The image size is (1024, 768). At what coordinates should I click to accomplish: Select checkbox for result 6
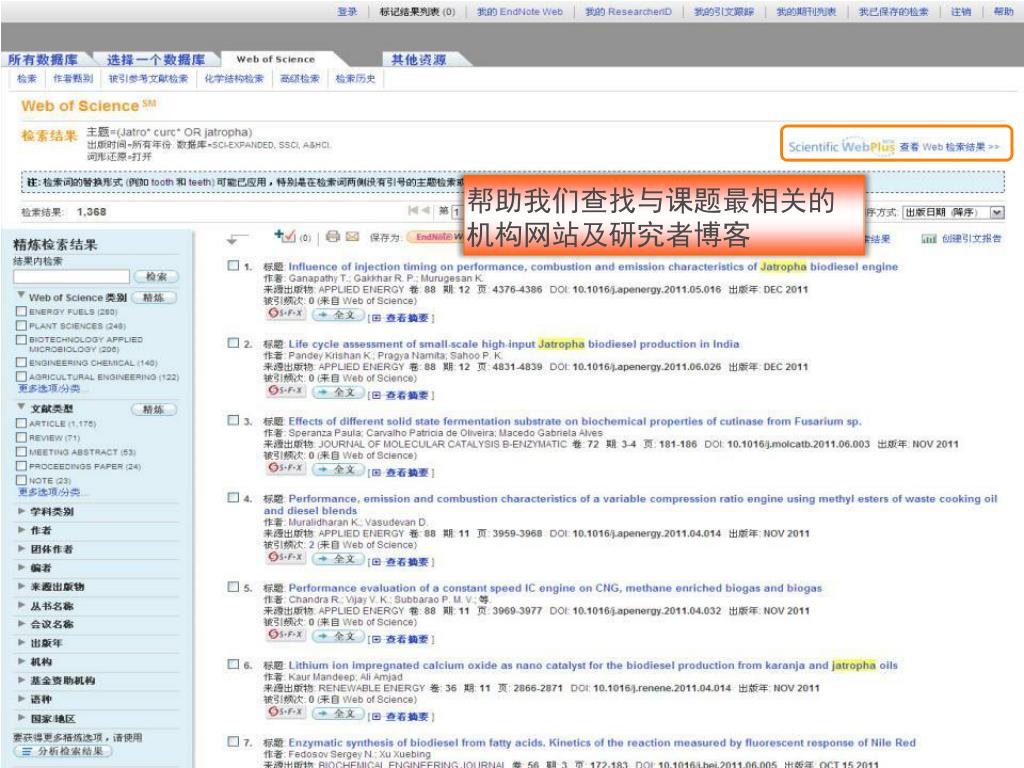pyautogui.click(x=233, y=664)
